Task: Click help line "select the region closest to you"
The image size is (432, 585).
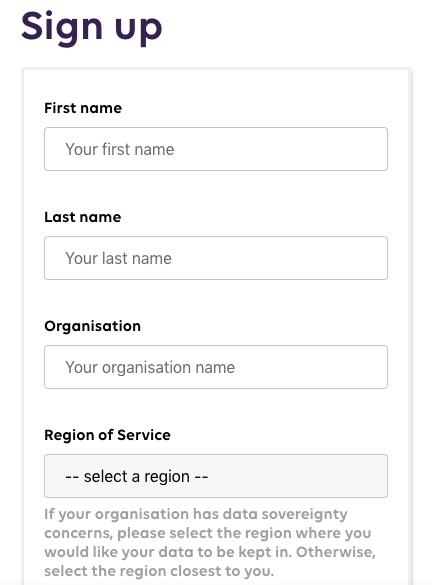Action: (159, 571)
